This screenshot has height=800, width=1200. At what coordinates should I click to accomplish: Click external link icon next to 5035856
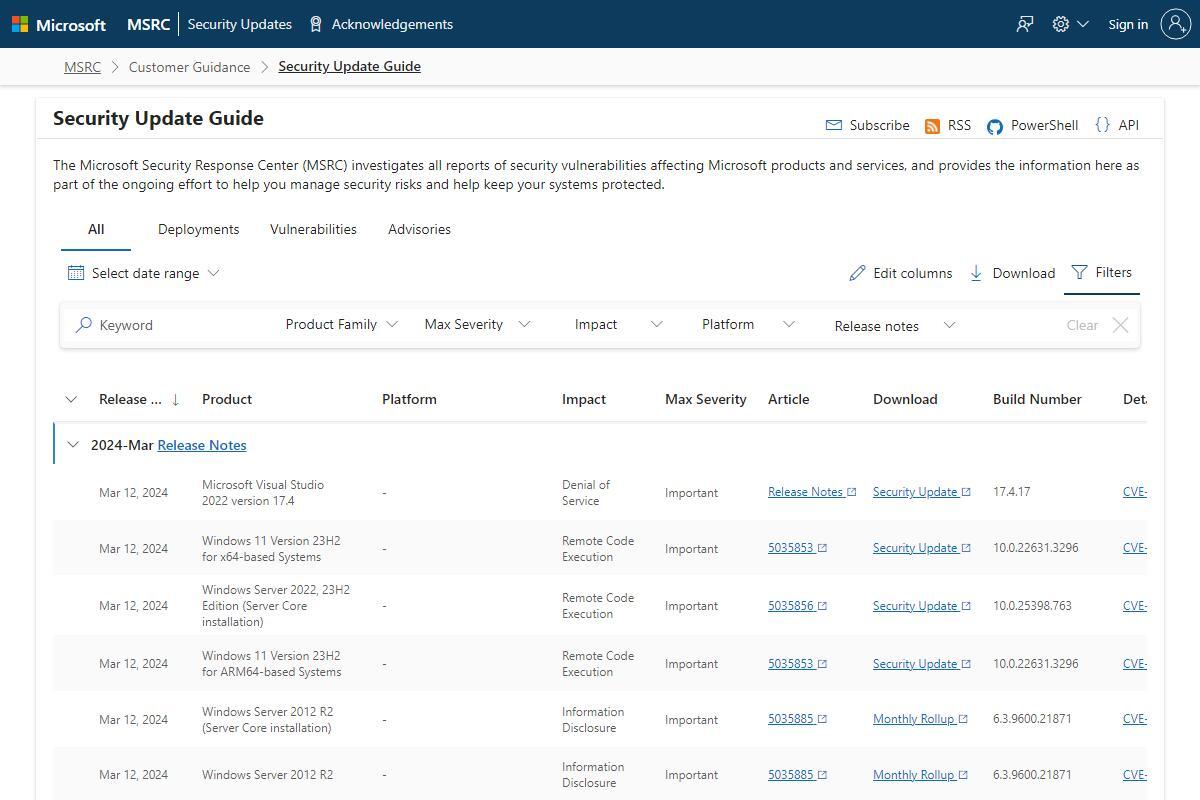(x=822, y=606)
